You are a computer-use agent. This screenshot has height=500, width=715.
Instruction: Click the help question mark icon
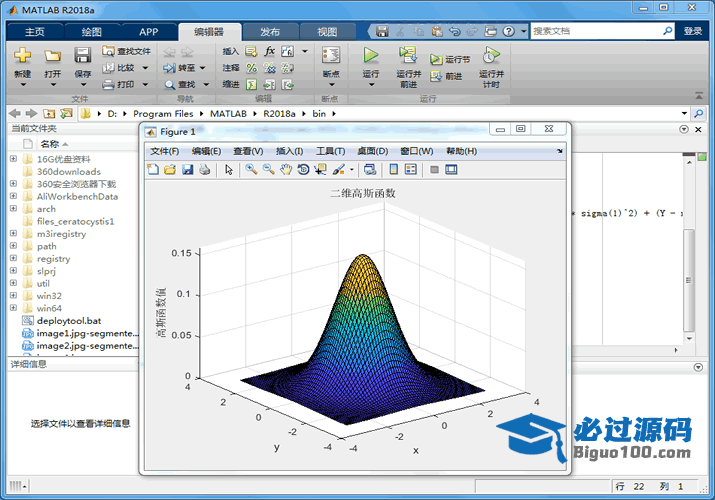508,31
